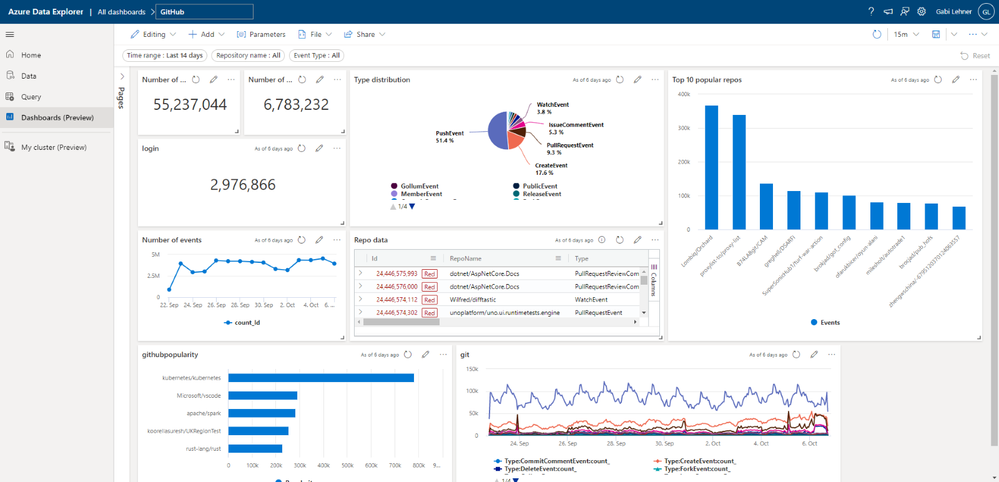Screen dimensions: 999x482
Task: Refresh the whole dashboard from the toolbar
Action: pyautogui.click(x=877, y=34)
